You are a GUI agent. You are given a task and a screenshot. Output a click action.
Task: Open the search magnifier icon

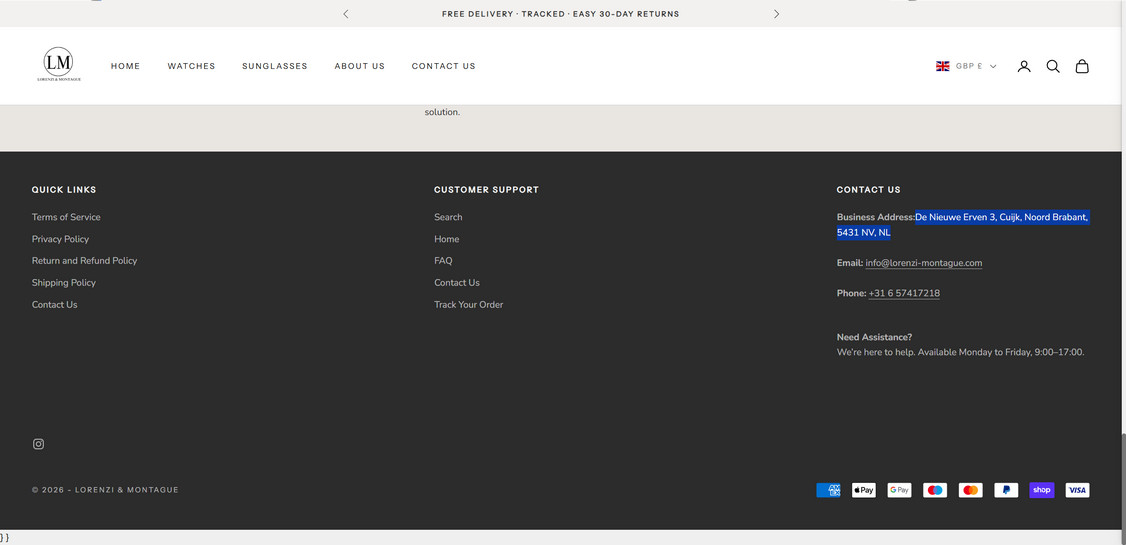point(1053,66)
